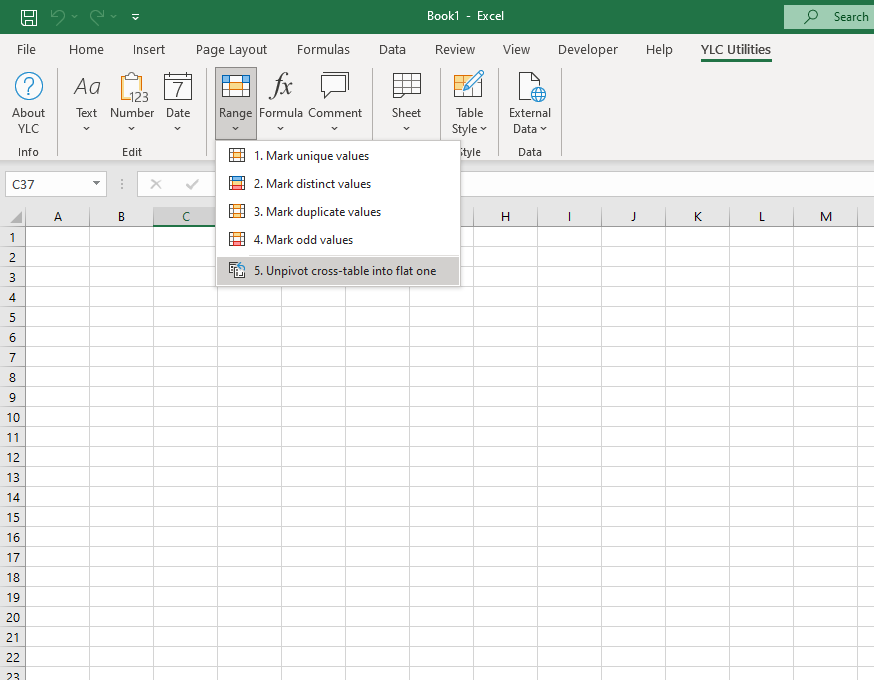Click the Select All corner triangle
874x680 pixels.
[15, 217]
